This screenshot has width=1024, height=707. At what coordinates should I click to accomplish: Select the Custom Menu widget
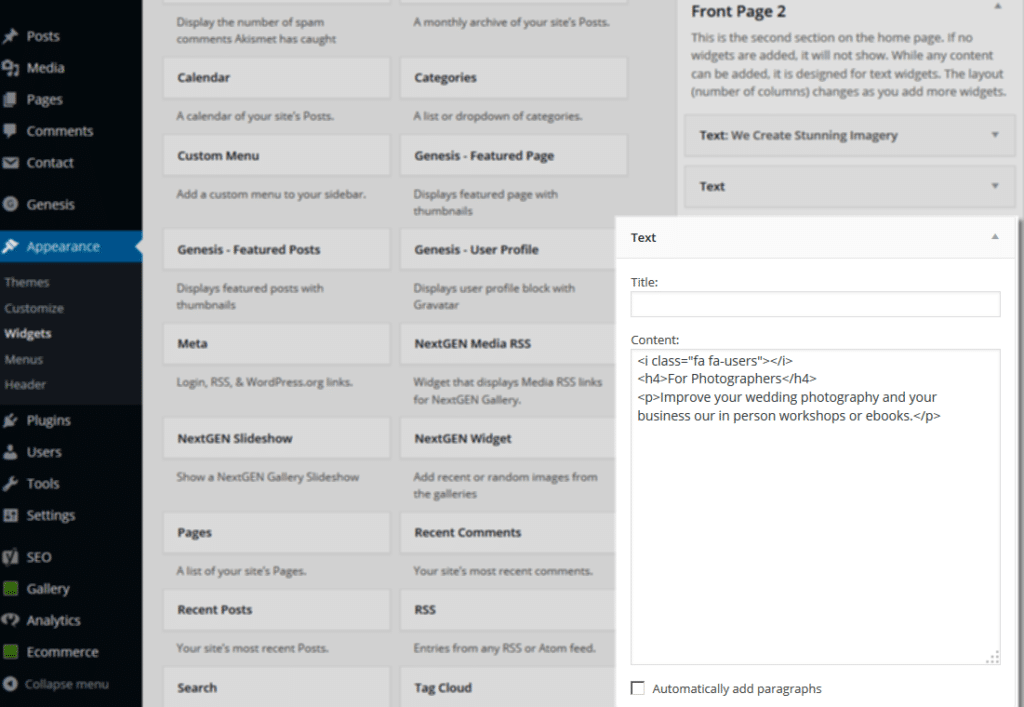coord(276,155)
